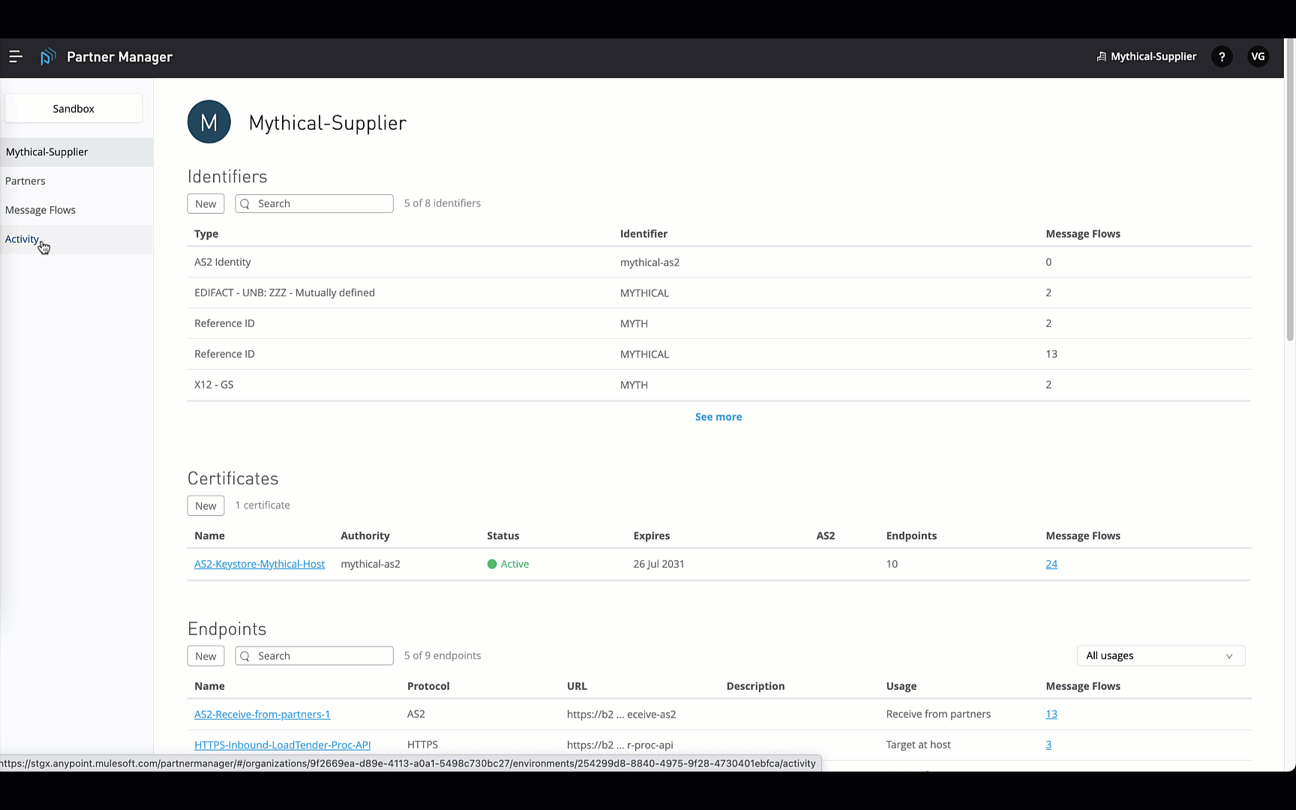
Task: Click the Target at host usage cell
Action: [x=918, y=745]
